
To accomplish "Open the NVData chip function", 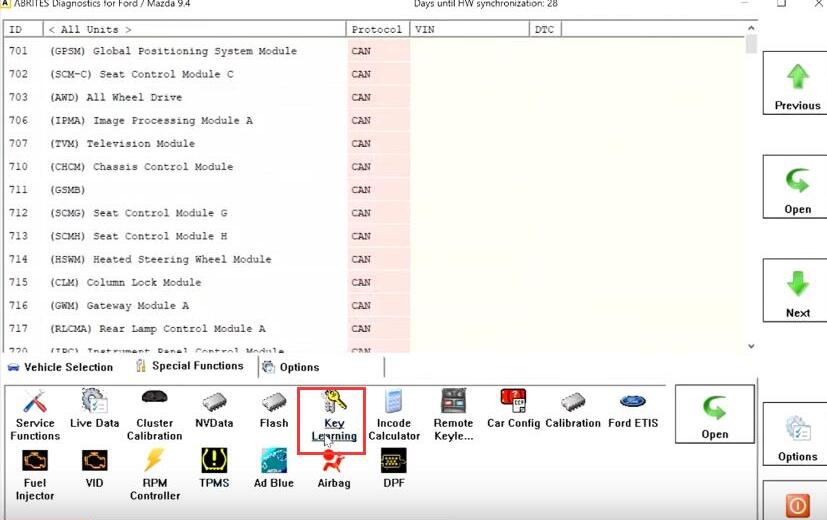I will pos(214,410).
